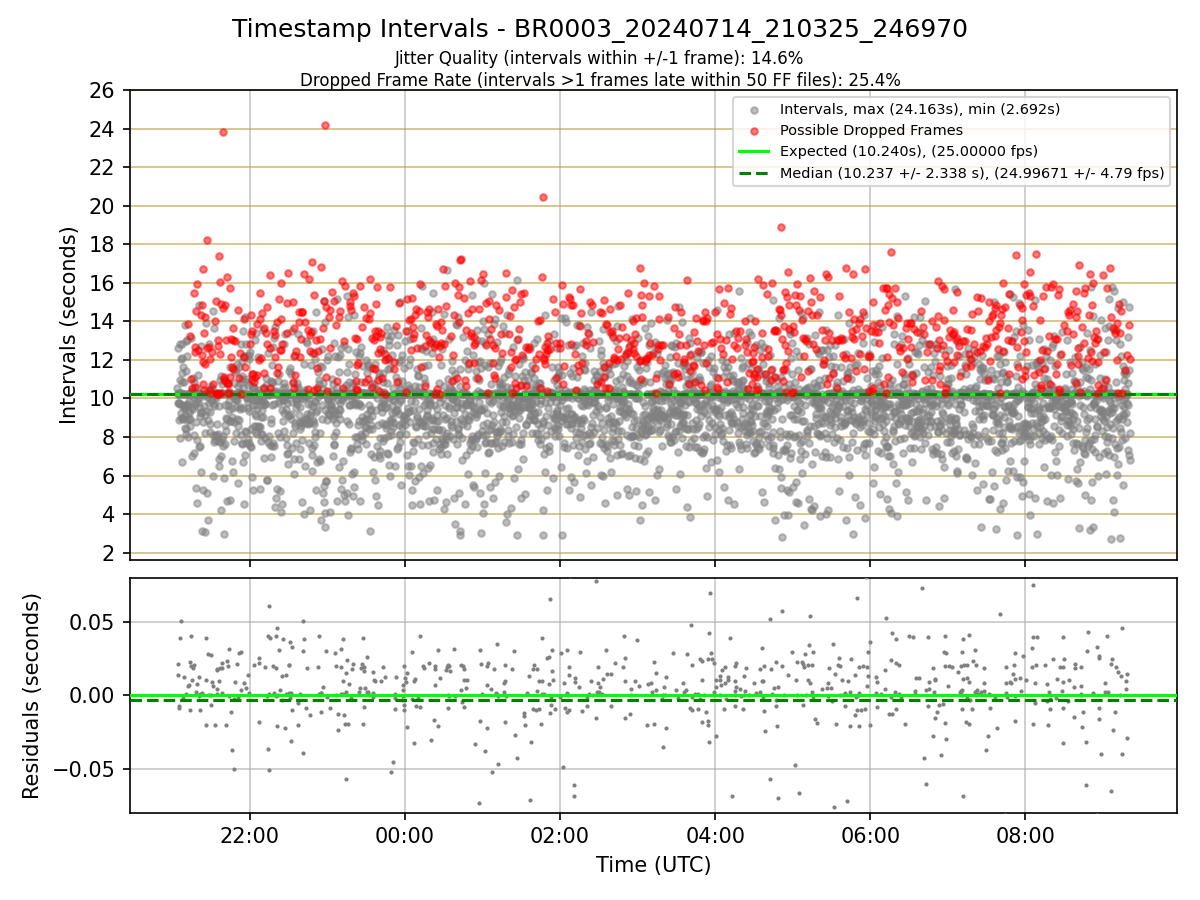This screenshot has width=1200, height=900.
Task: Click the red outlier point near 20.4s before 02:00
Action: tap(543, 197)
